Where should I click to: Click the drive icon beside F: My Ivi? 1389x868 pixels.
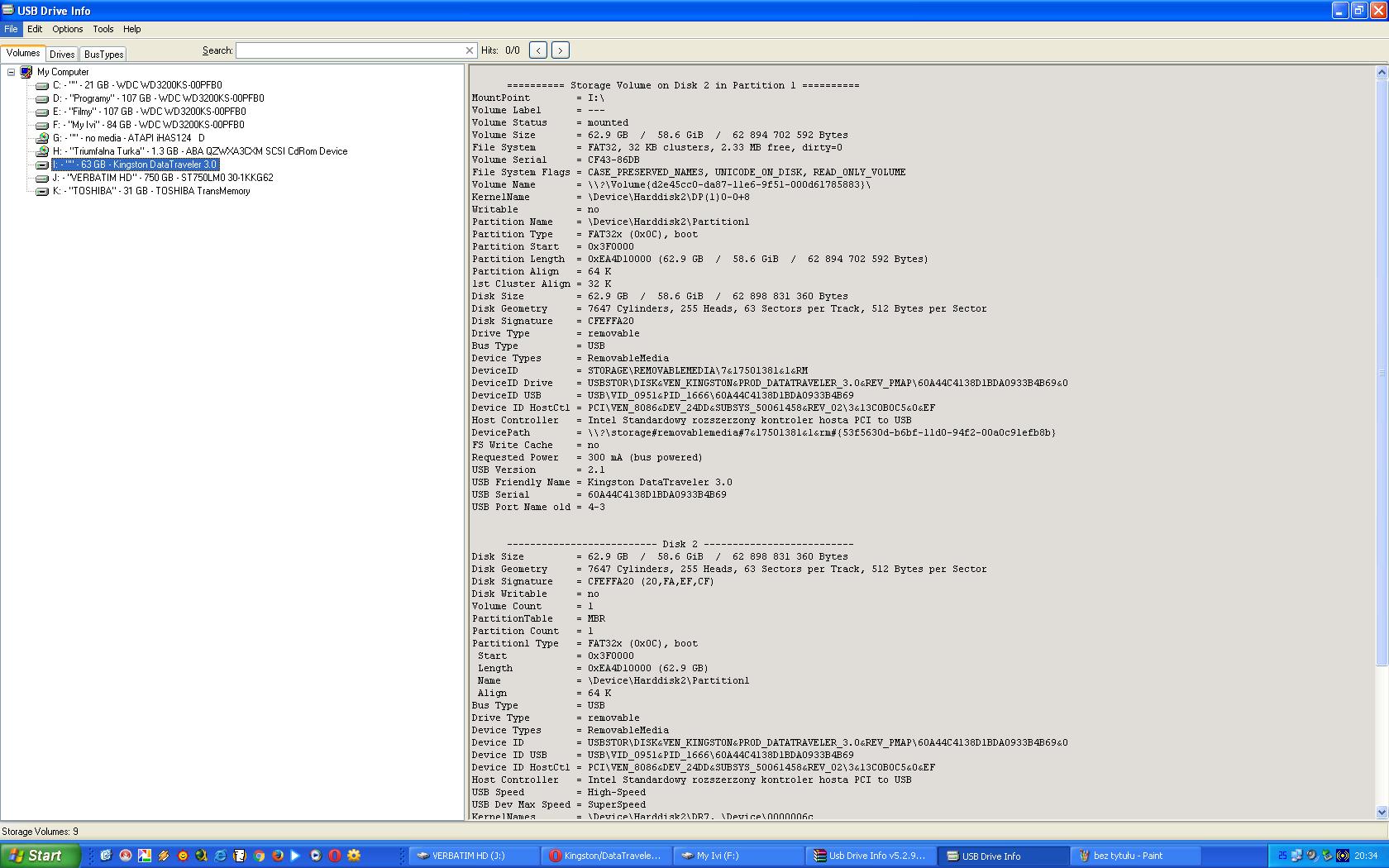tap(42, 126)
